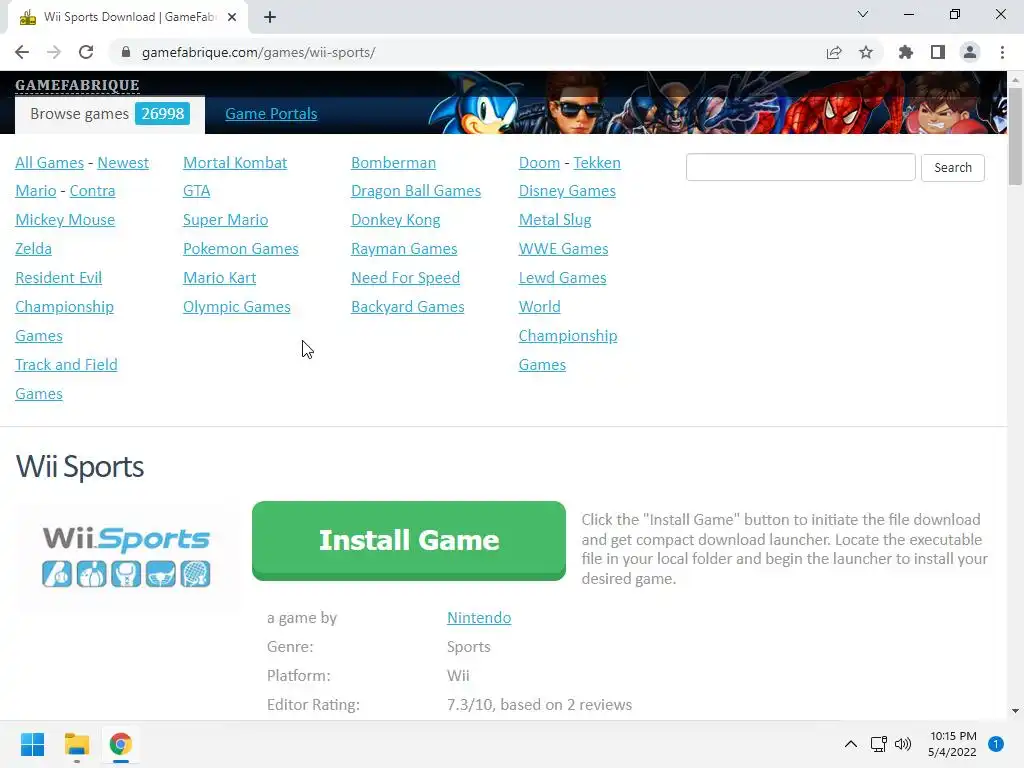Open the Mortal Kombat link

pos(234,163)
